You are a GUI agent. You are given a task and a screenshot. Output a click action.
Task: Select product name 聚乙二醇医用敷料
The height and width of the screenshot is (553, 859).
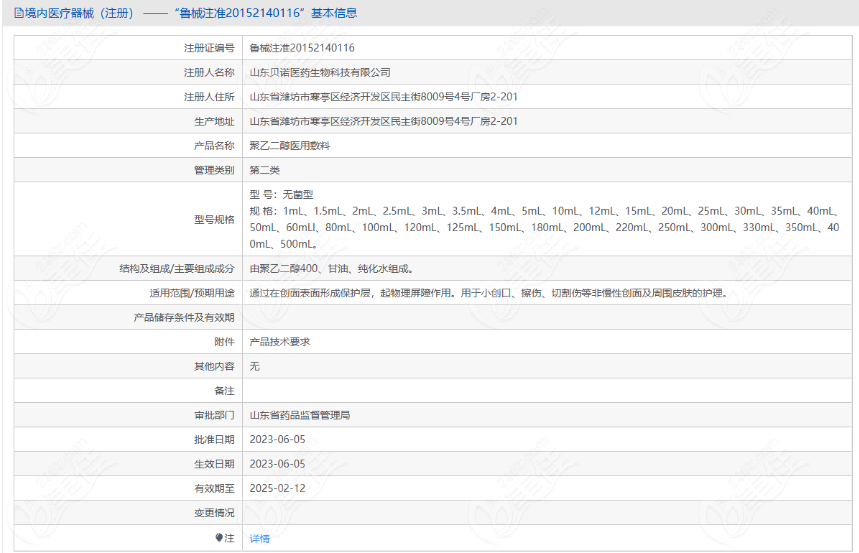point(290,145)
